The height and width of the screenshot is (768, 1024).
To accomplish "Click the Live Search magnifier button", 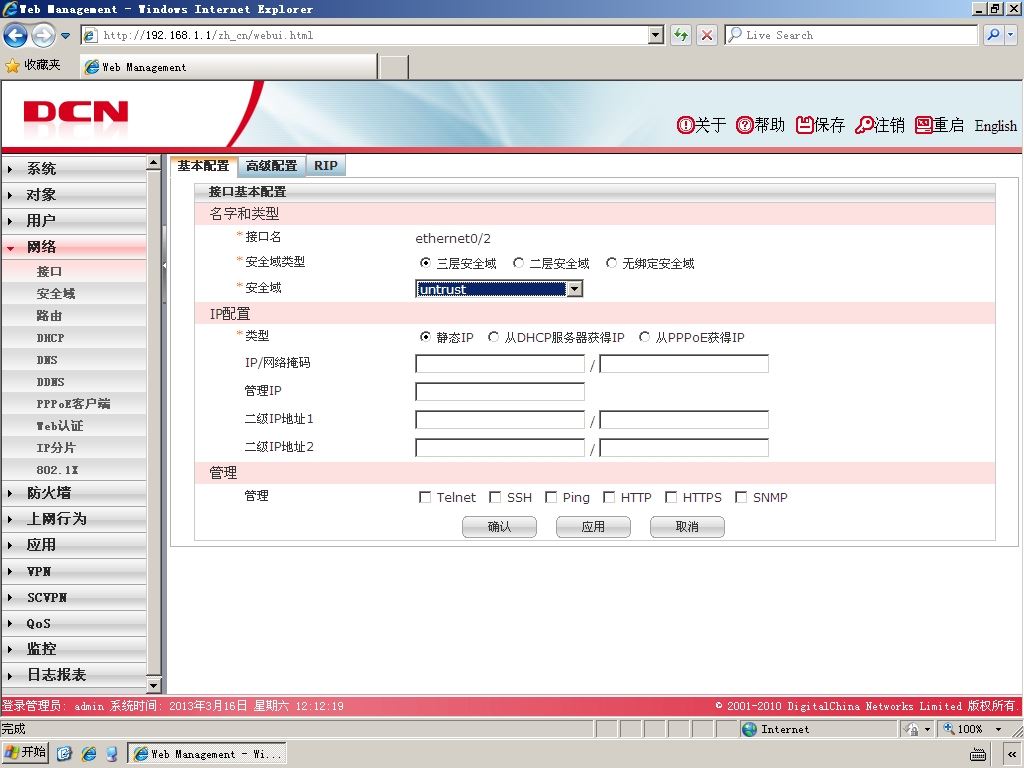I will [x=993, y=35].
